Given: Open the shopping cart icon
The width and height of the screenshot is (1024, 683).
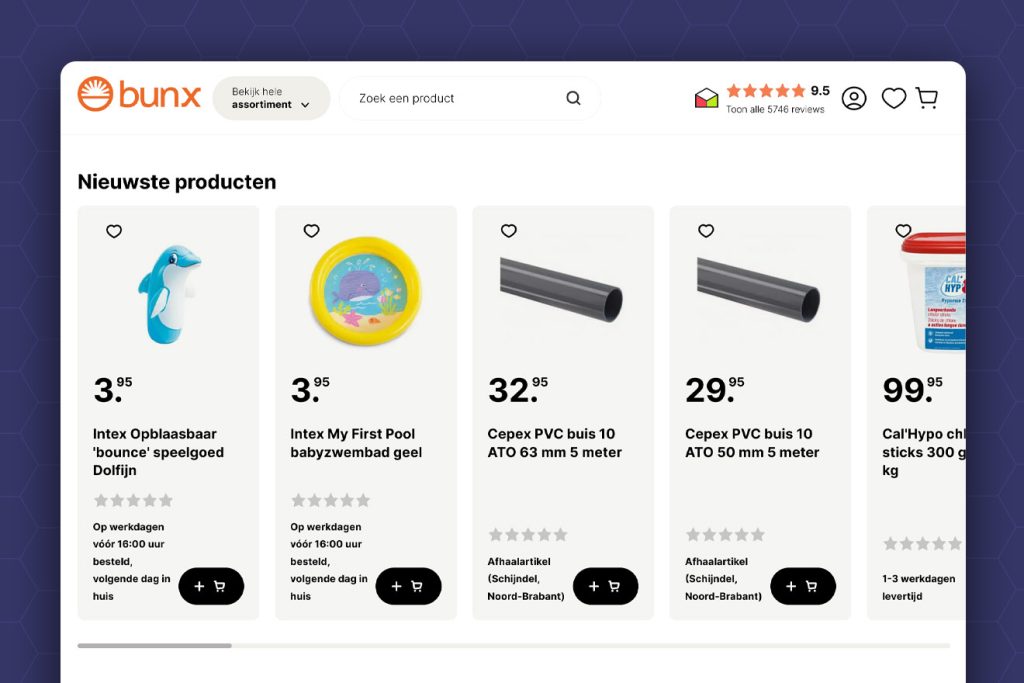Looking at the screenshot, I should coord(927,98).
